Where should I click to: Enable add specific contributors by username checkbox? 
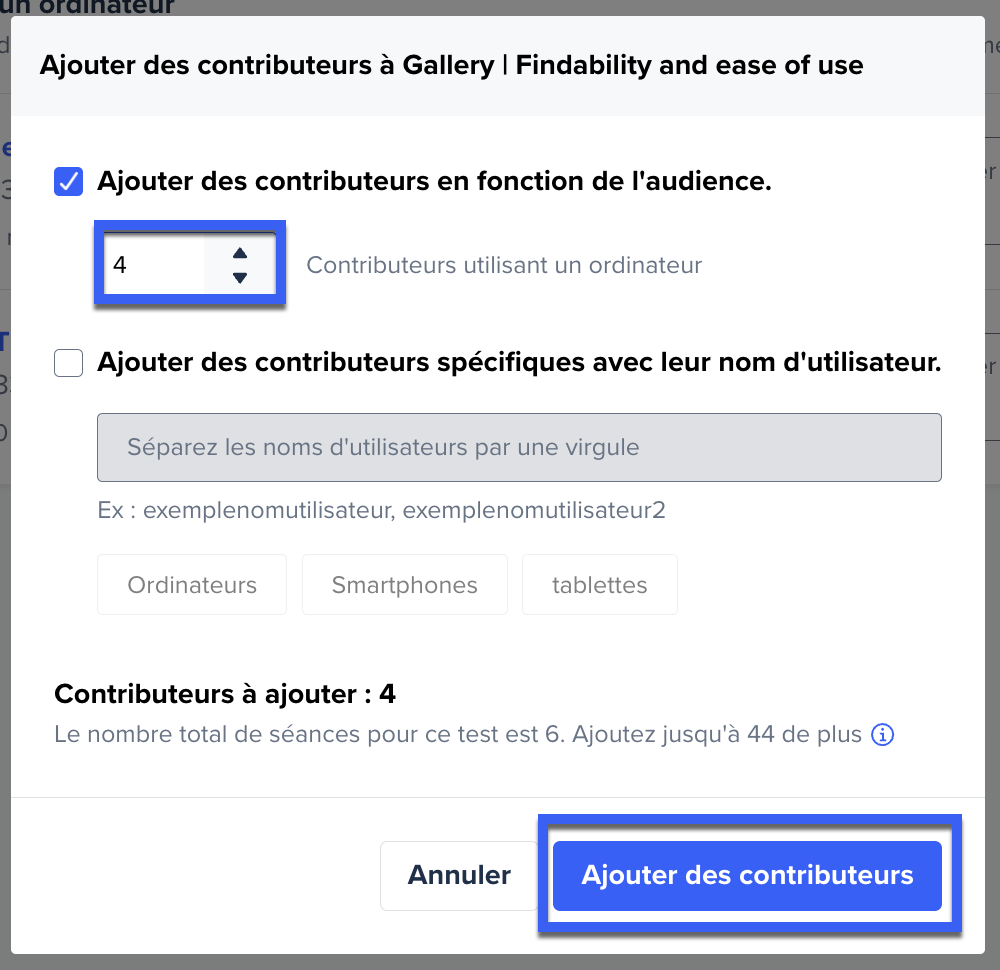pos(68,363)
